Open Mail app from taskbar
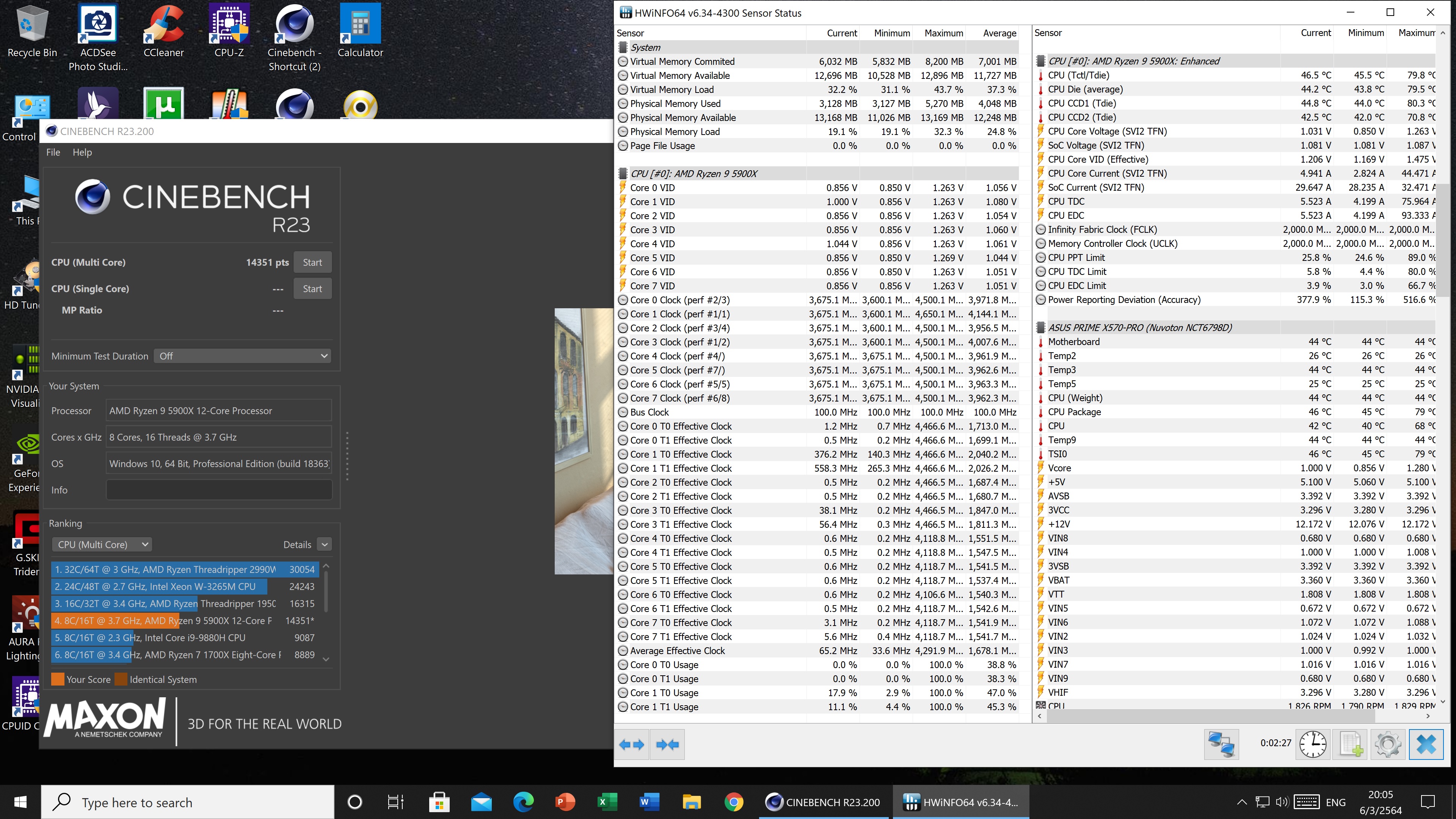This screenshot has height=819, width=1456. (x=481, y=802)
